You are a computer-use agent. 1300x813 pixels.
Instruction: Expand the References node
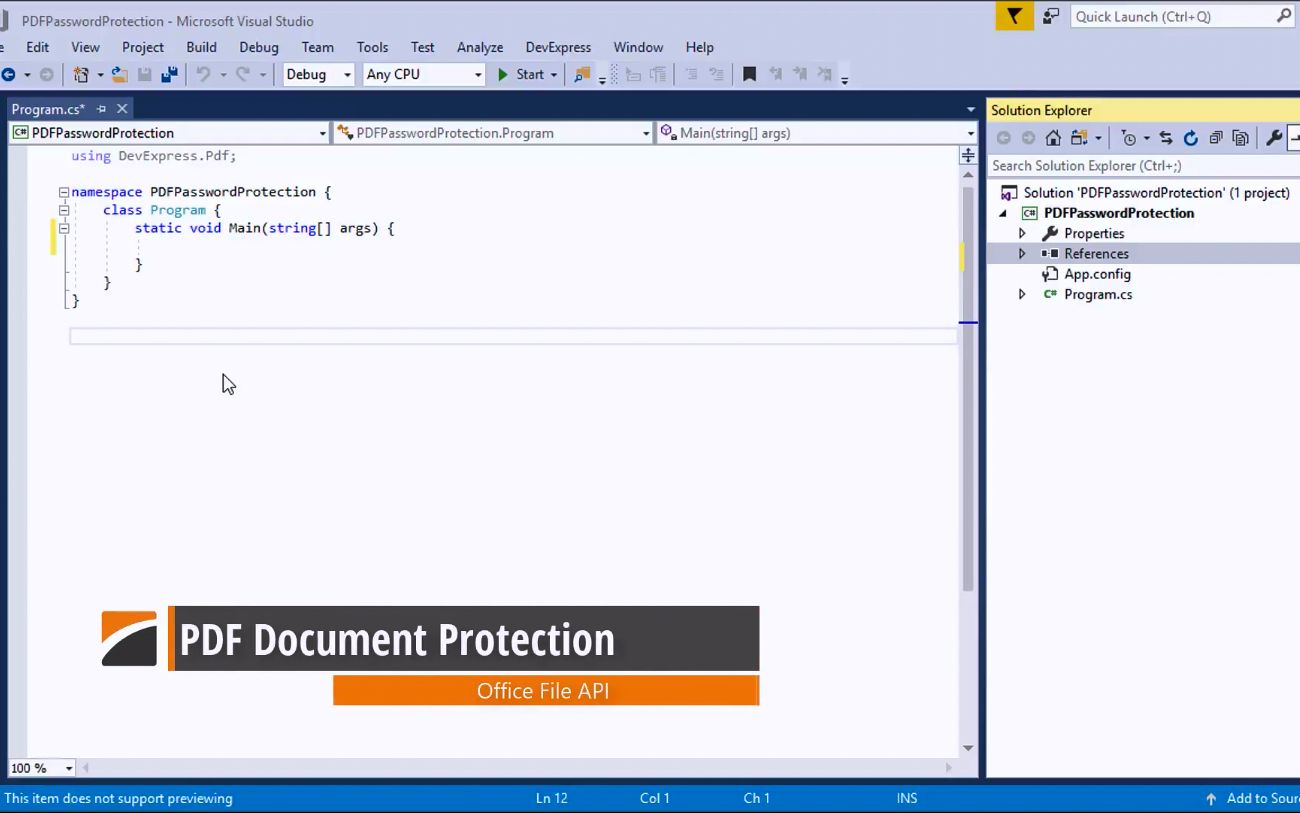1022,254
